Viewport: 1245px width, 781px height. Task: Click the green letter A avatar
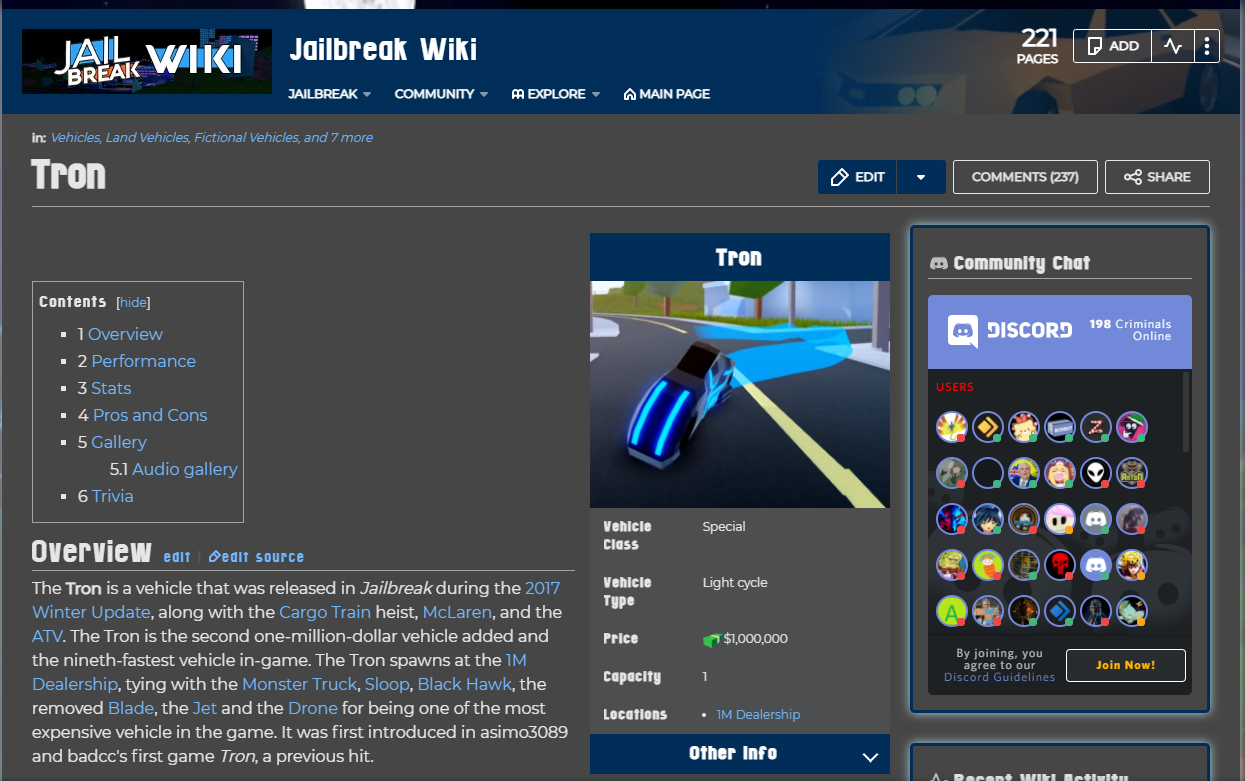coord(951,611)
